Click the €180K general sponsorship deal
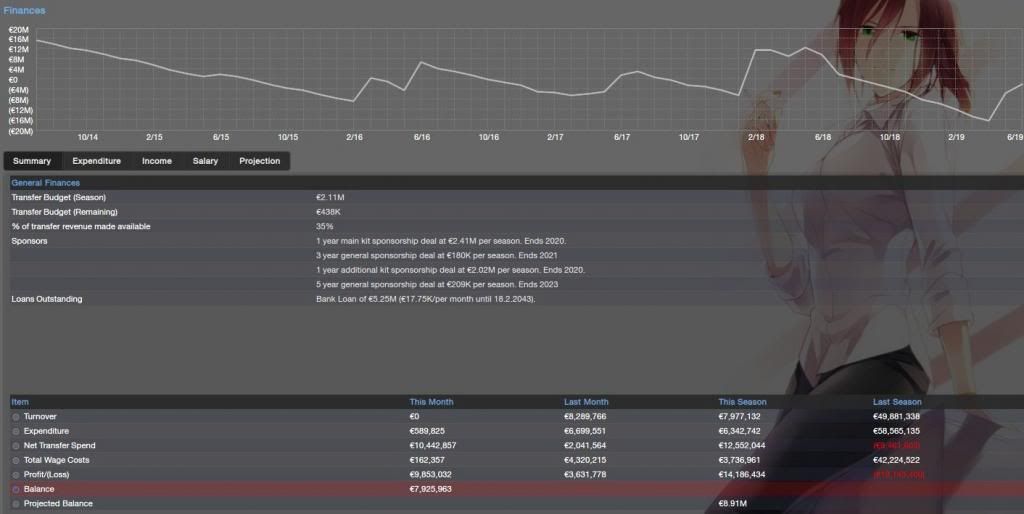The width and height of the screenshot is (1024, 514). [436, 255]
